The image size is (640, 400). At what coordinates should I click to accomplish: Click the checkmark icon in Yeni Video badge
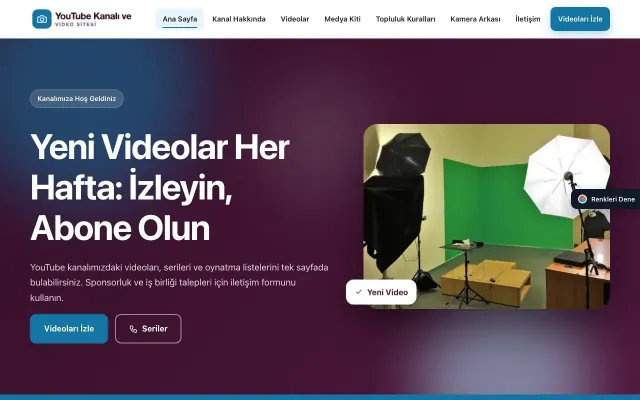[x=359, y=292]
